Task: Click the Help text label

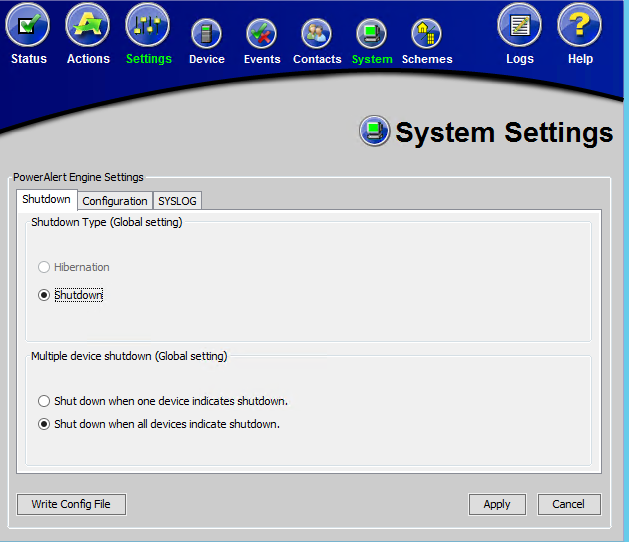Action: tap(580, 59)
